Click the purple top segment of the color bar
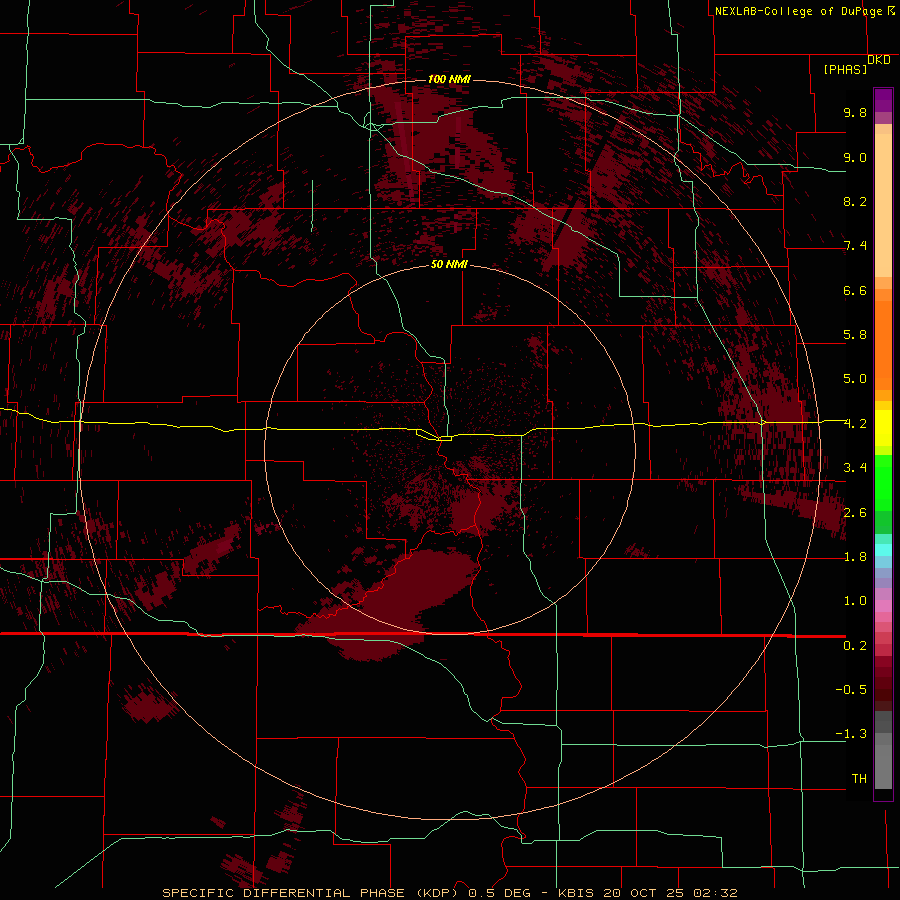Image resolution: width=900 pixels, height=900 pixels. tap(883, 100)
